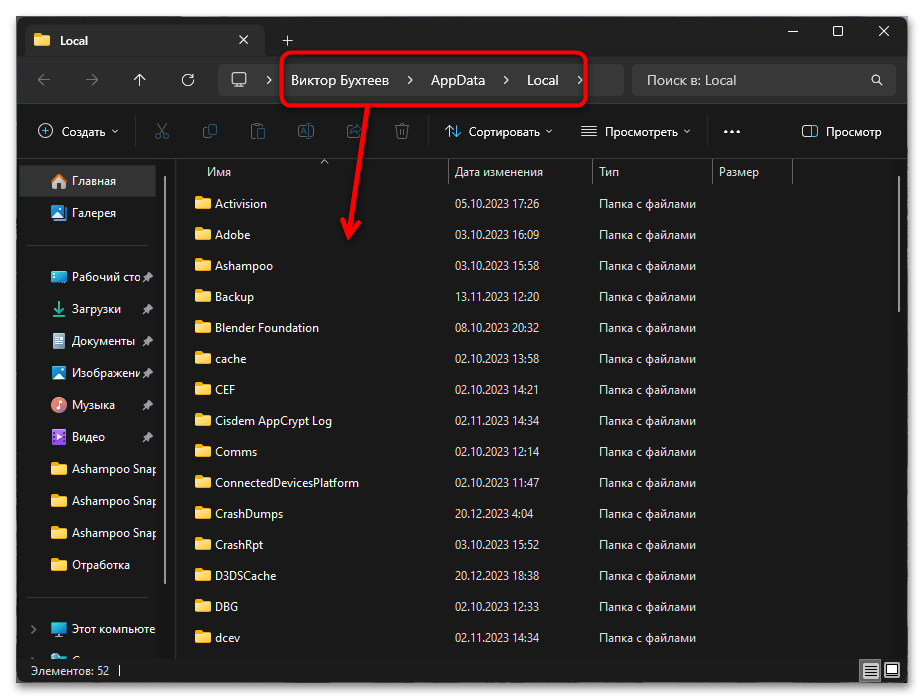Open the three-dots more options menu
This screenshot has width=924, height=699.
tap(732, 131)
